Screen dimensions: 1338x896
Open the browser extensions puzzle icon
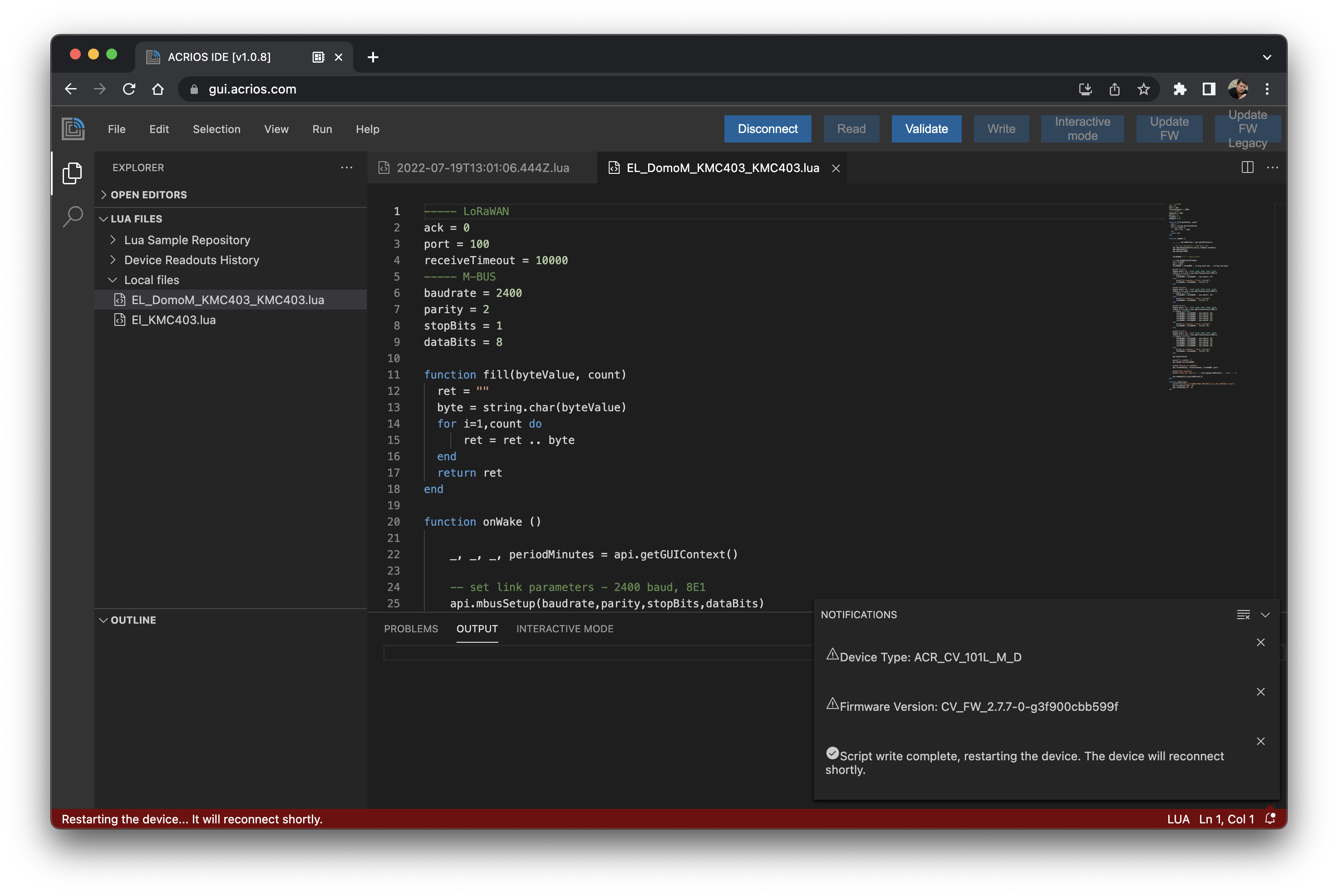click(1180, 89)
